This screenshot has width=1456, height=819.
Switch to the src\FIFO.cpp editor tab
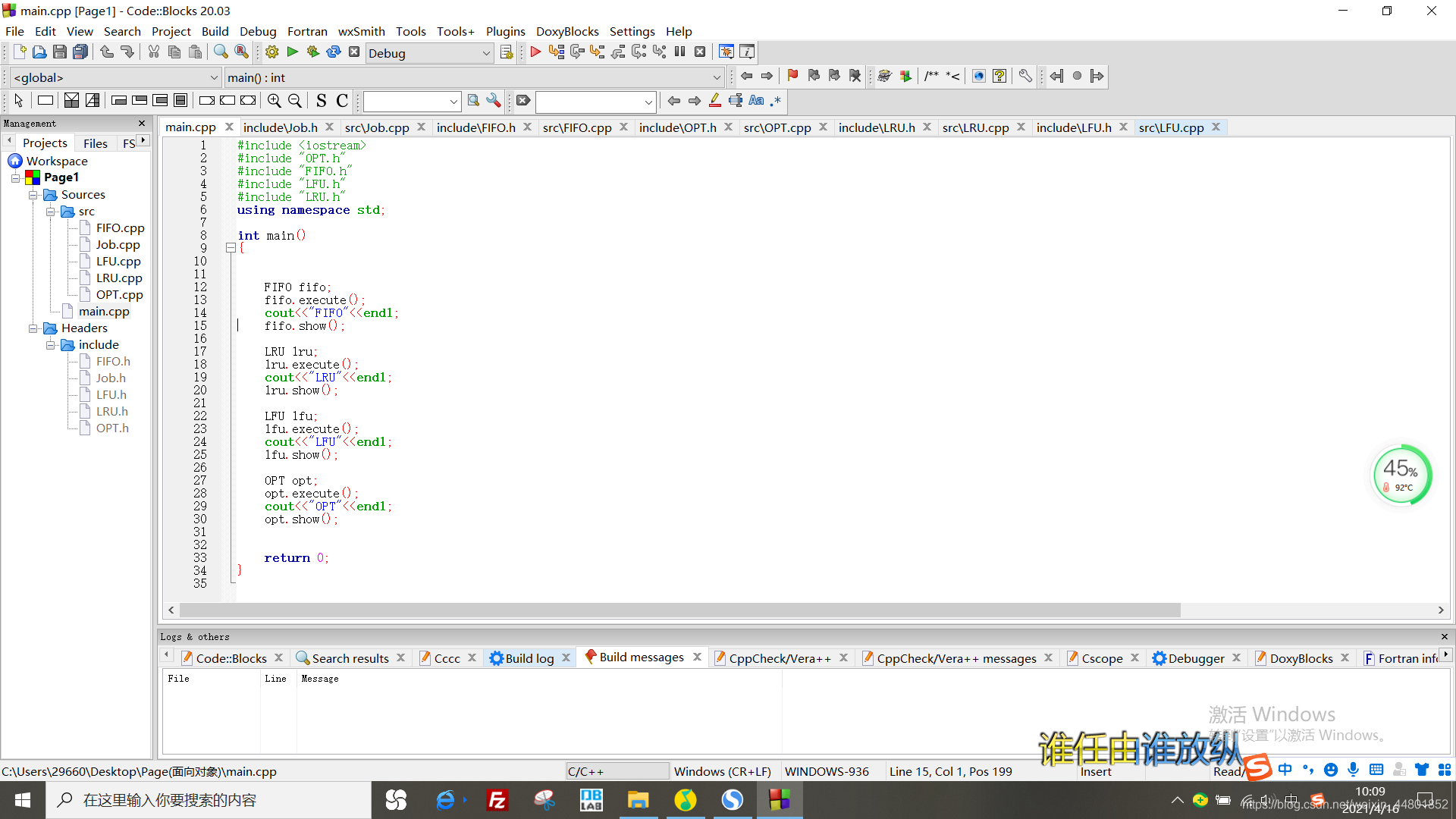point(576,127)
